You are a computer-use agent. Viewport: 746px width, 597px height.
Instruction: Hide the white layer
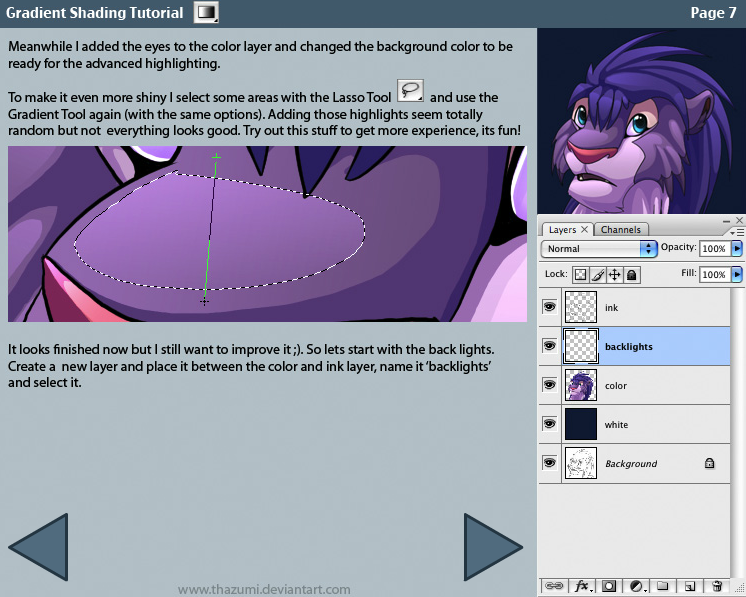(550, 424)
